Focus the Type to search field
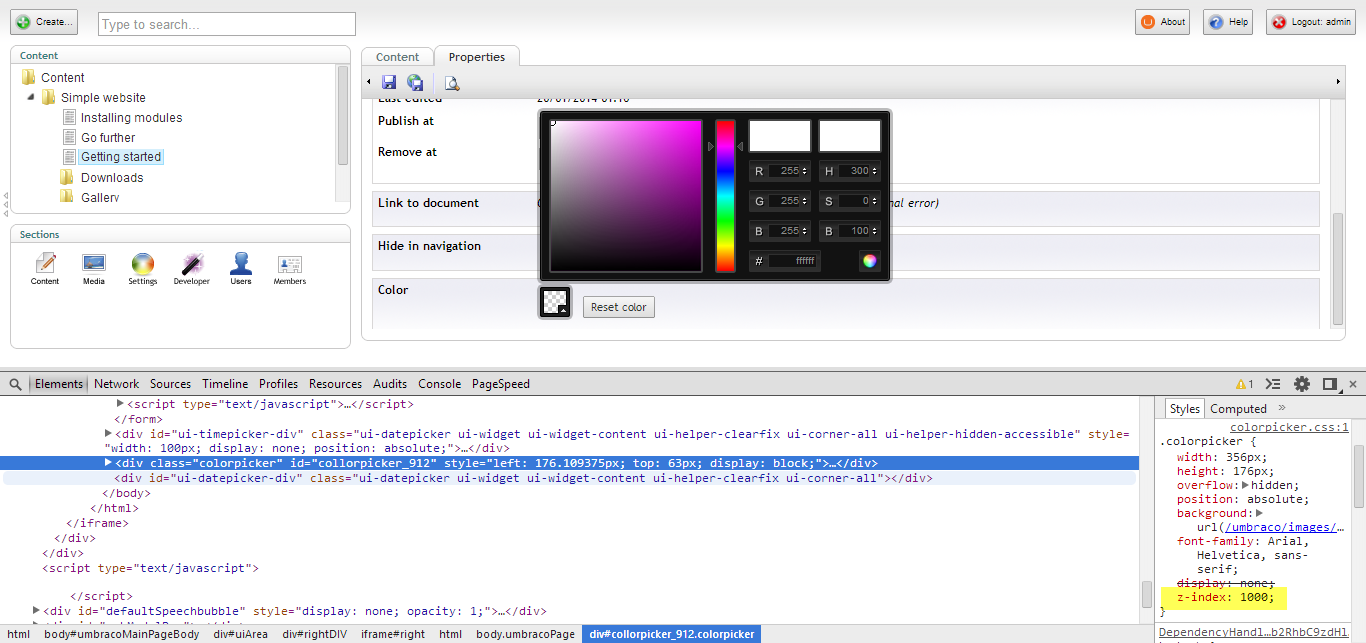1366x643 pixels. coord(227,24)
